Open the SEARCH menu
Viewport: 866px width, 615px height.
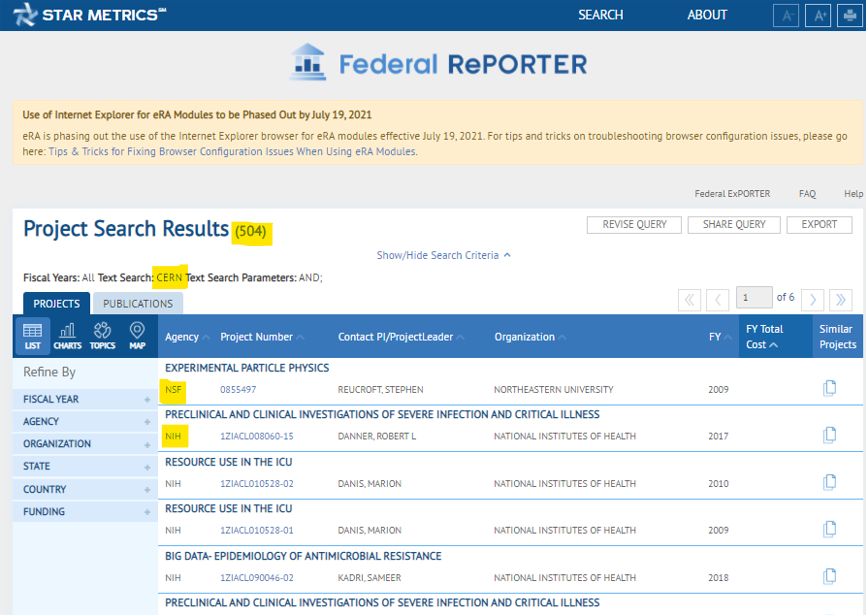coord(600,15)
